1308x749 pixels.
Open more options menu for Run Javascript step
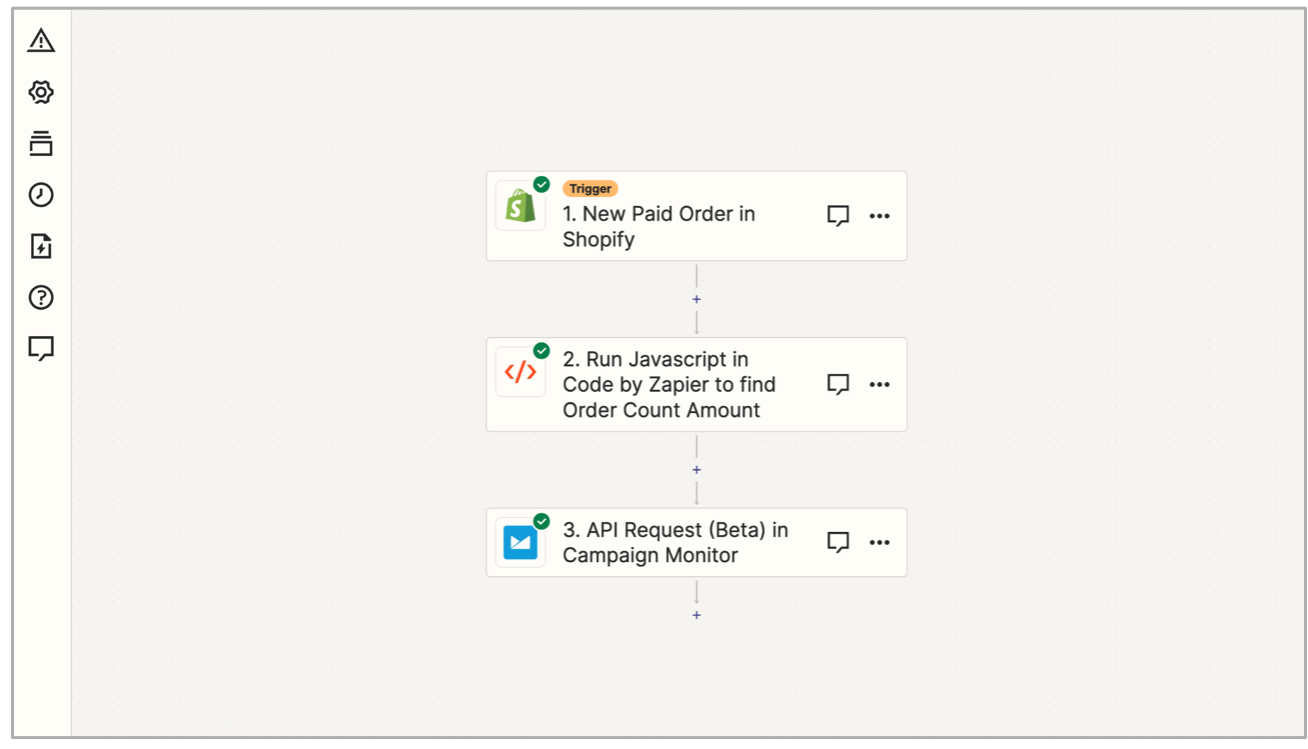879,384
